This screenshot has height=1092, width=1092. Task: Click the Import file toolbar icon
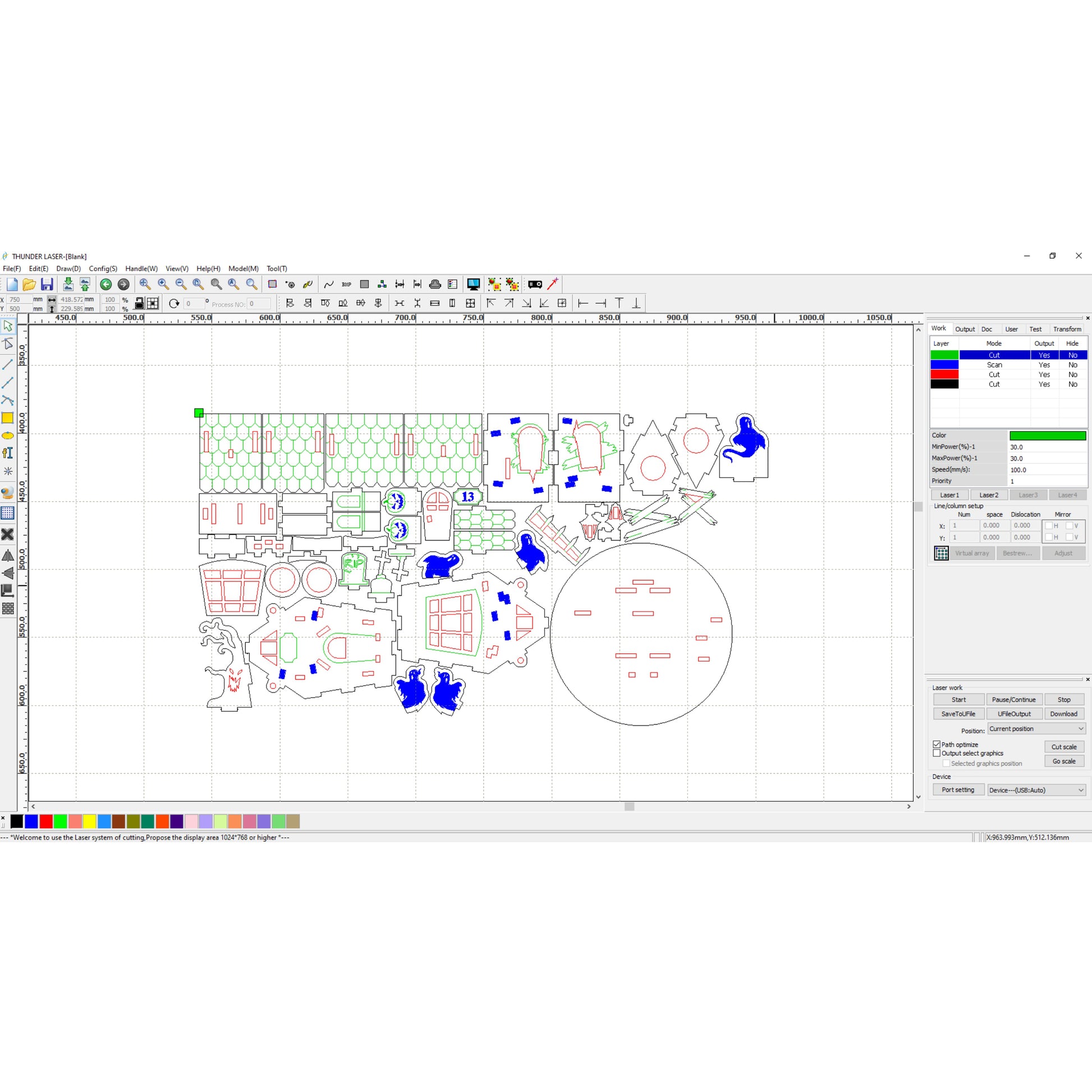pos(68,285)
